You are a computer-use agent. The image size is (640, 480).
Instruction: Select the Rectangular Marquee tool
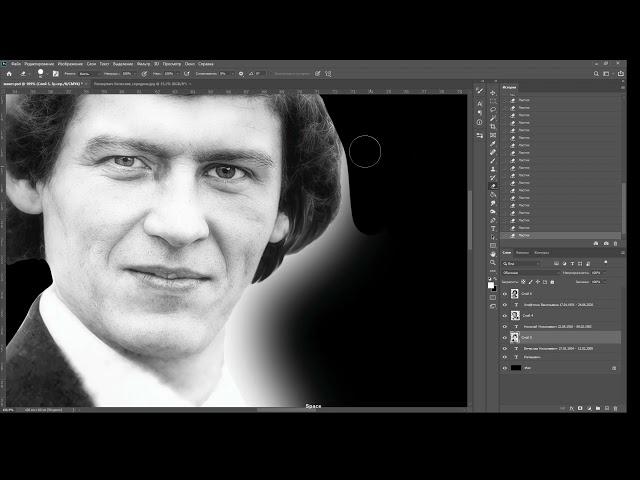click(x=493, y=101)
